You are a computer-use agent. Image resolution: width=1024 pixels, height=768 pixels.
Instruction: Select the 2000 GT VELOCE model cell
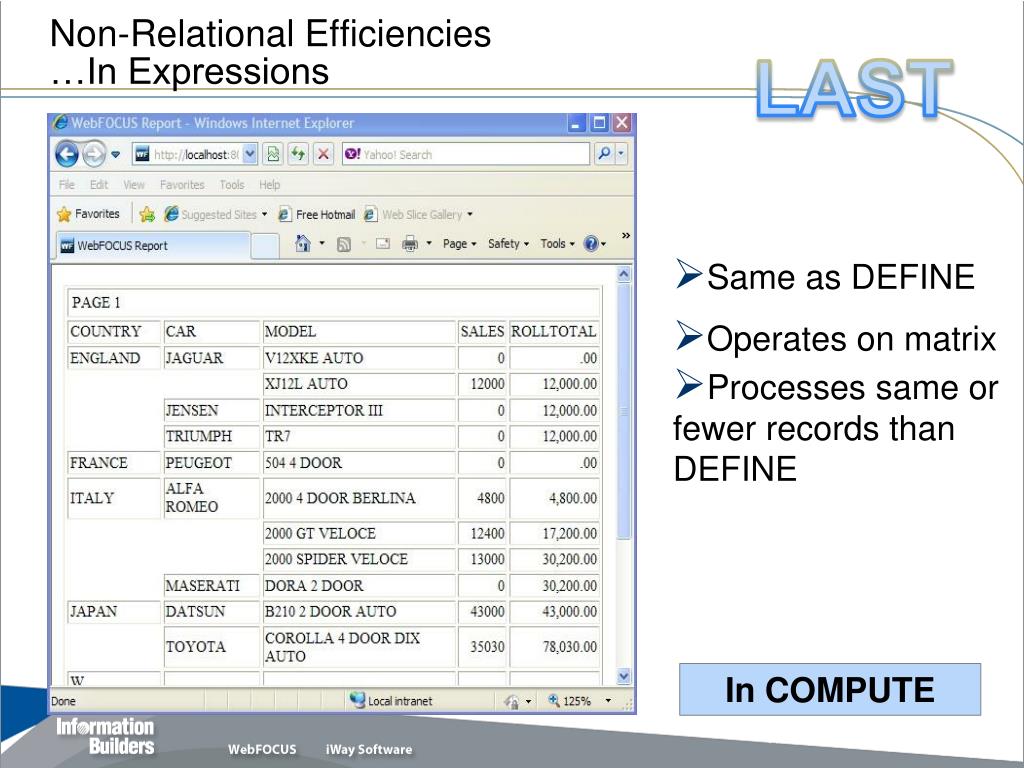(359, 533)
